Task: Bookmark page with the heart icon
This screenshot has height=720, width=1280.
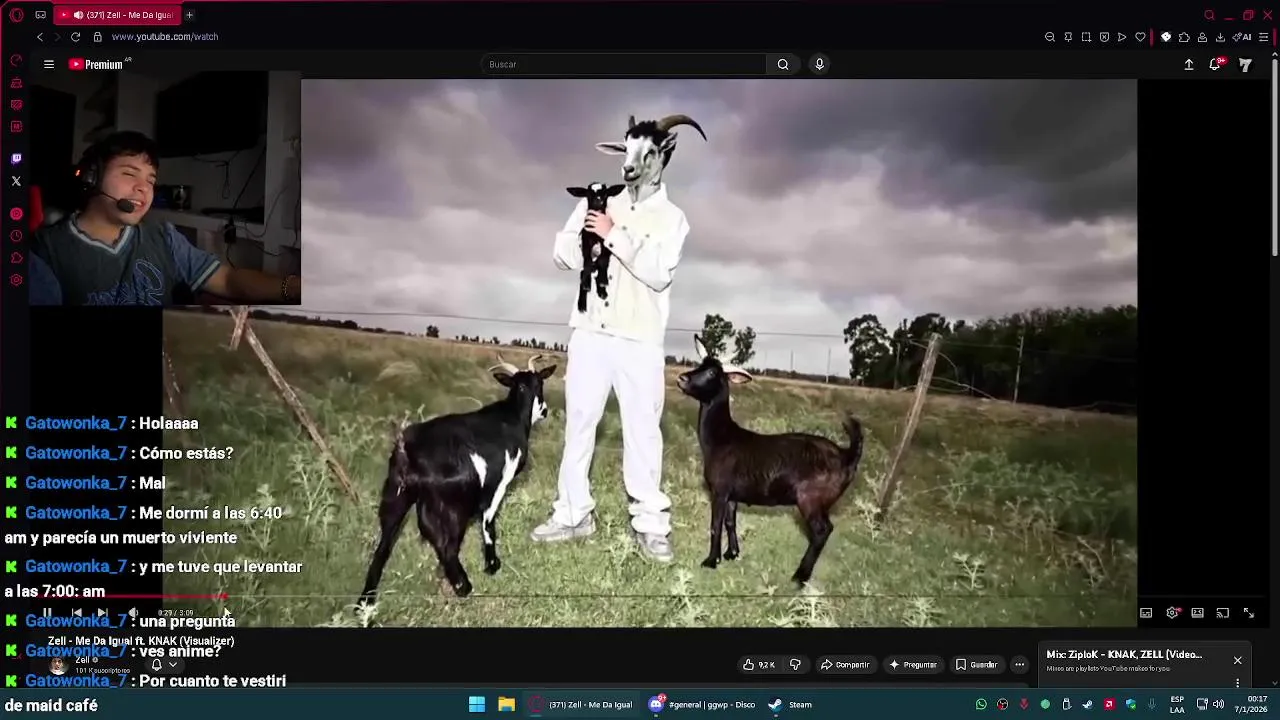Action: coord(1140,37)
